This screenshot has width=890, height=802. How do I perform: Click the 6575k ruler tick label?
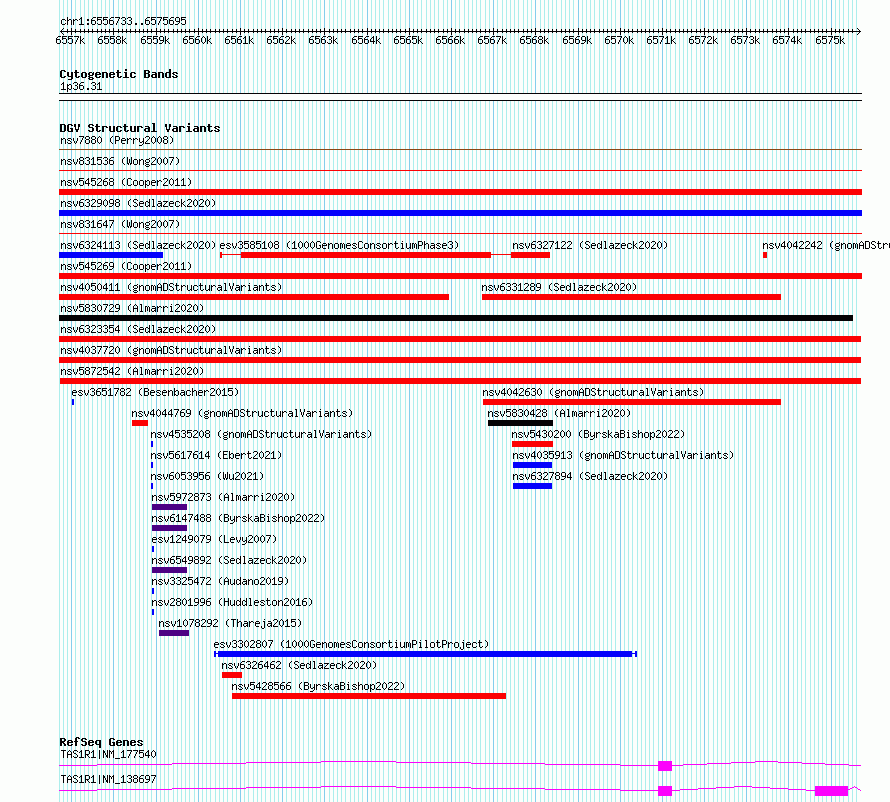(830, 40)
